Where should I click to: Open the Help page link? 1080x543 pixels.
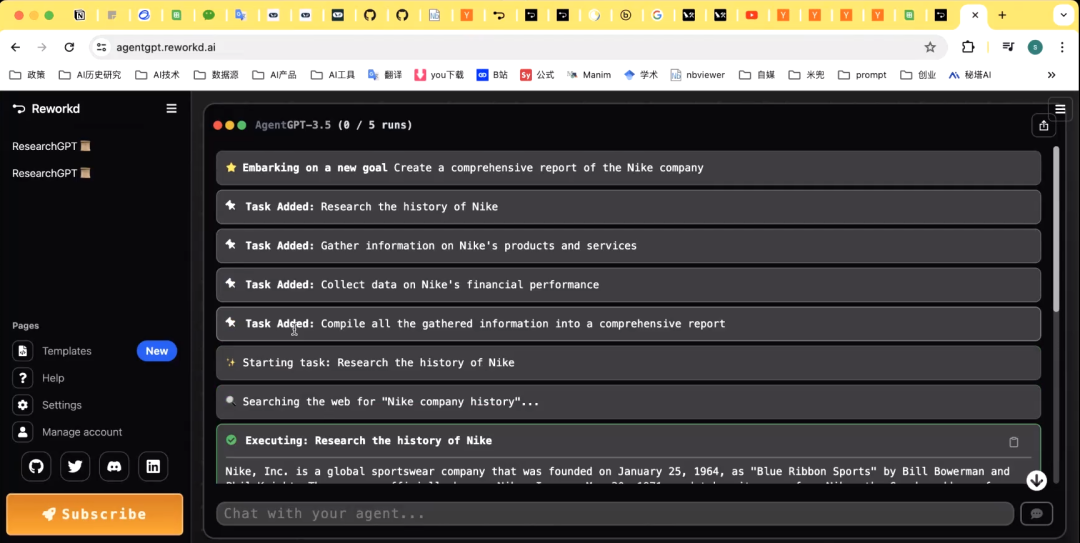tap(53, 378)
